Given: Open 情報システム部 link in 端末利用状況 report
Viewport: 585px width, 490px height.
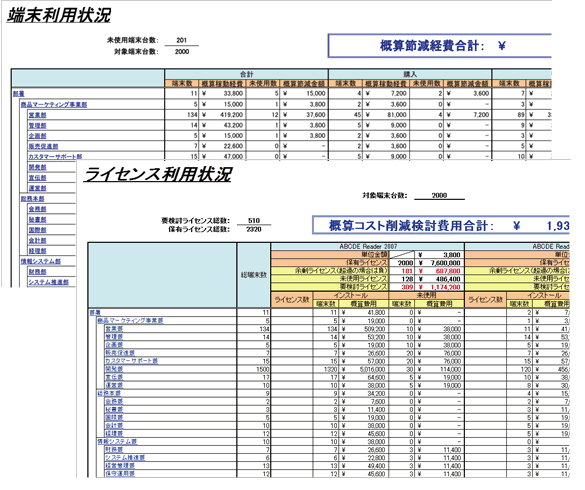Looking at the screenshot, I should 41,261.
